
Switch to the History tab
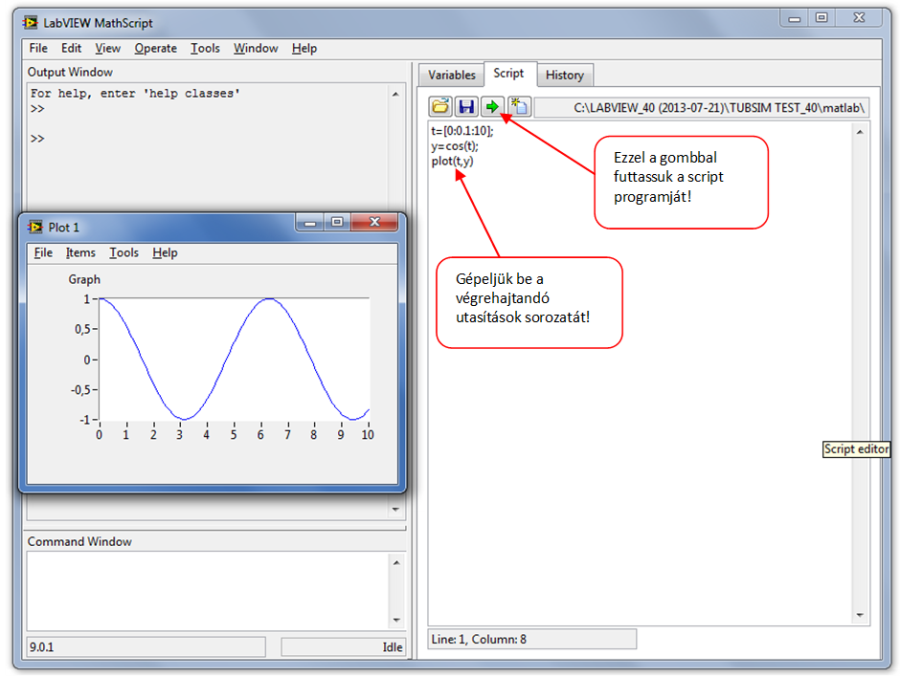pos(565,75)
